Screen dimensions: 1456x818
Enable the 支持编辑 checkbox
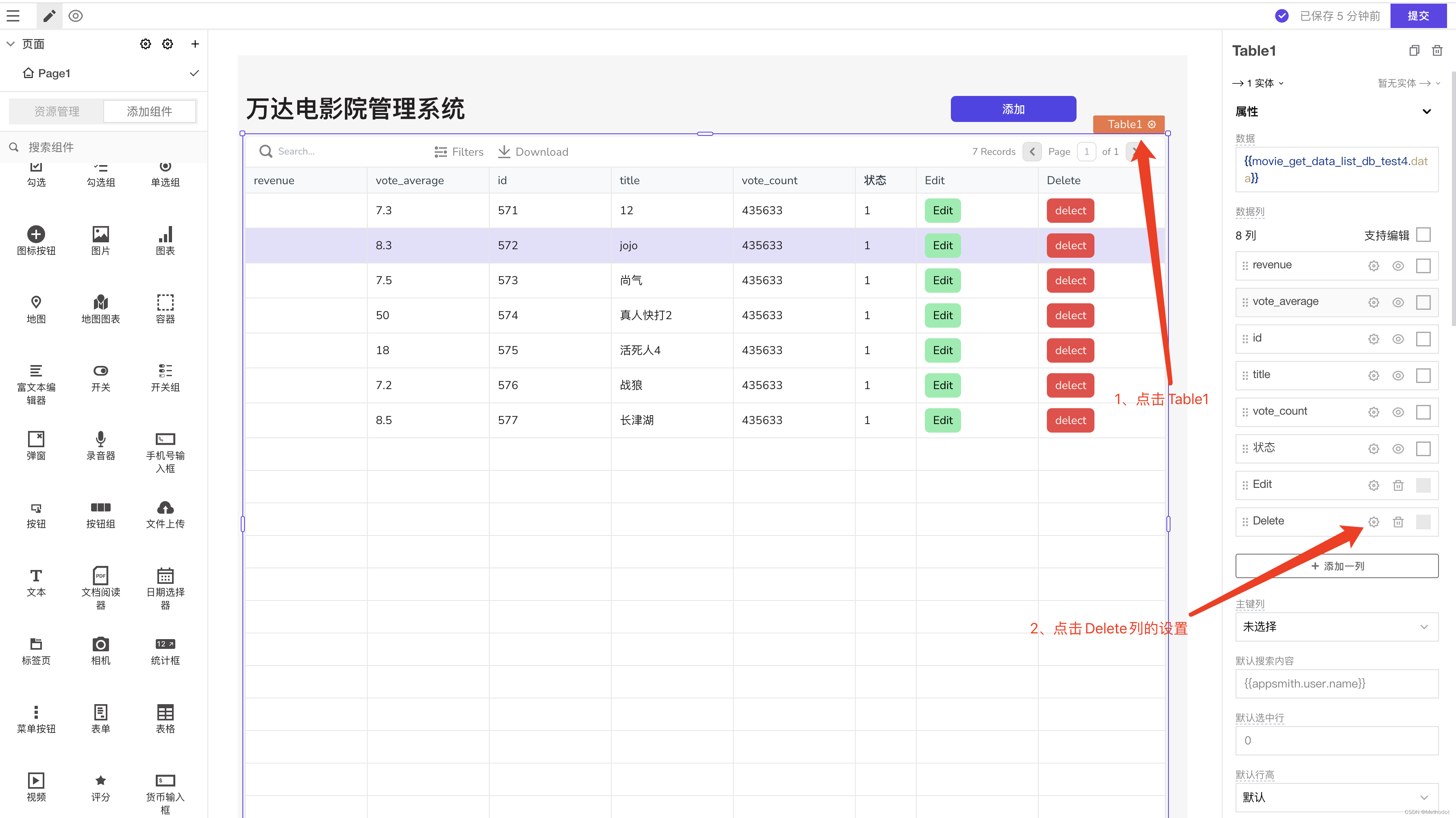point(1423,235)
